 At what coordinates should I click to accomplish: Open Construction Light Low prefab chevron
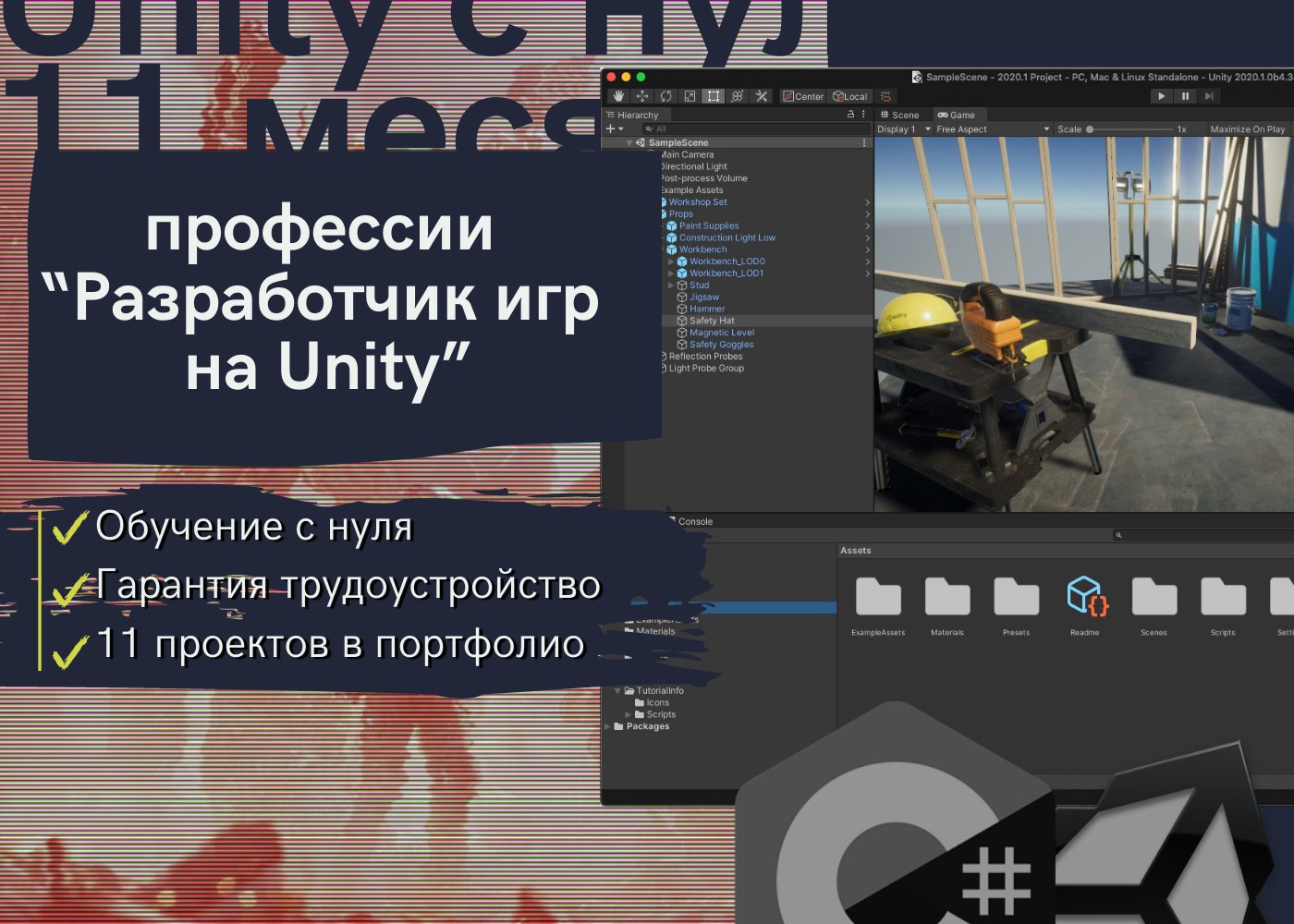click(867, 237)
